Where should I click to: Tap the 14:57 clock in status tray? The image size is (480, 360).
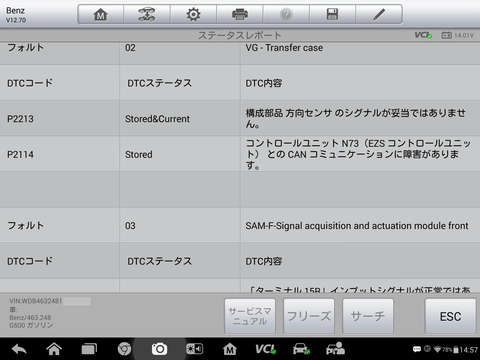tap(468, 350)
